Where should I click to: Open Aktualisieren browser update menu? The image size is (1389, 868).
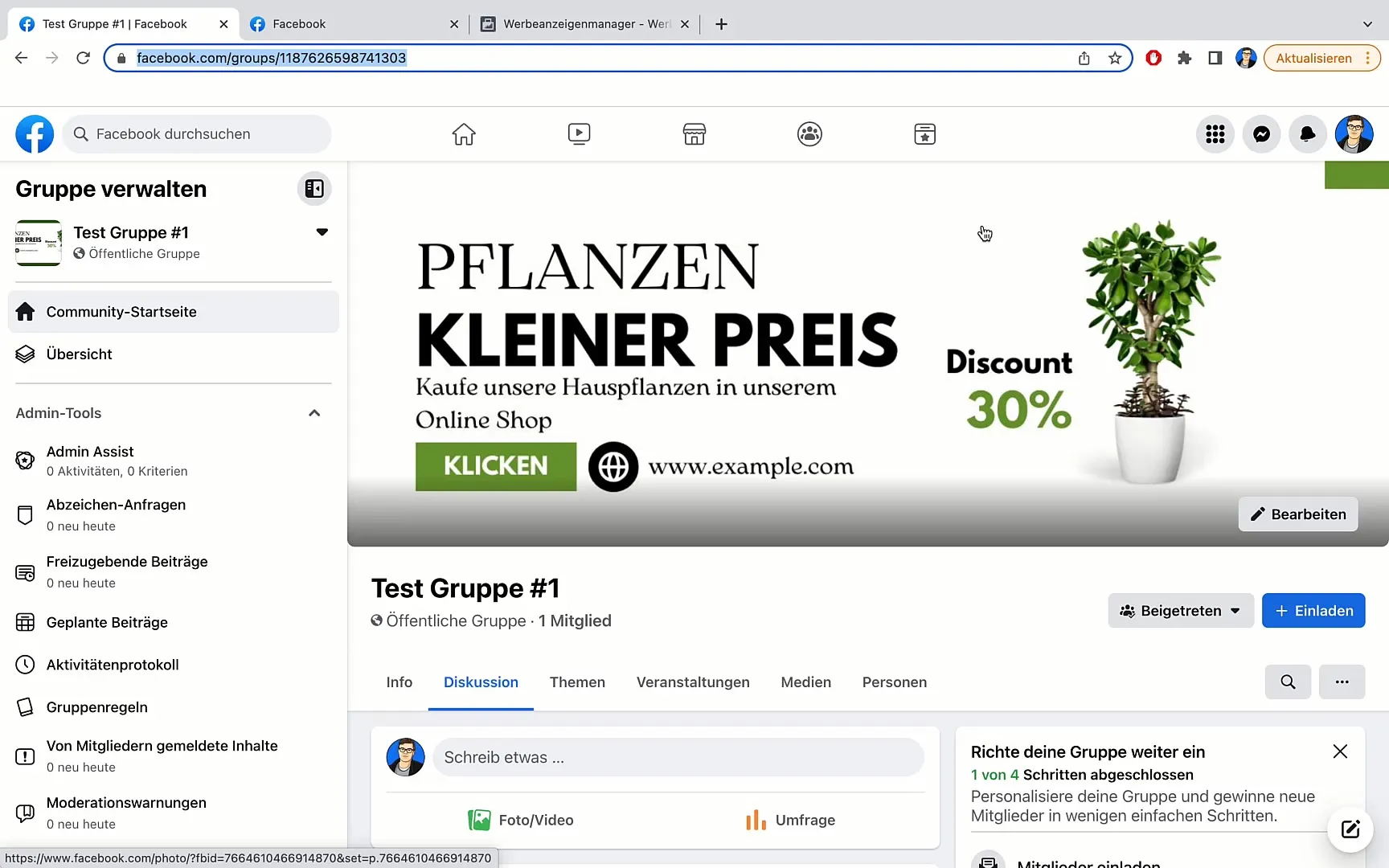coord(1321,58)
